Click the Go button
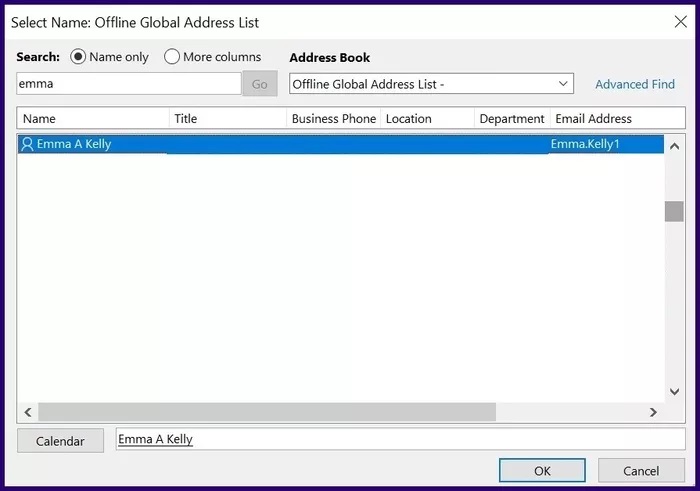 coord(260,83)
